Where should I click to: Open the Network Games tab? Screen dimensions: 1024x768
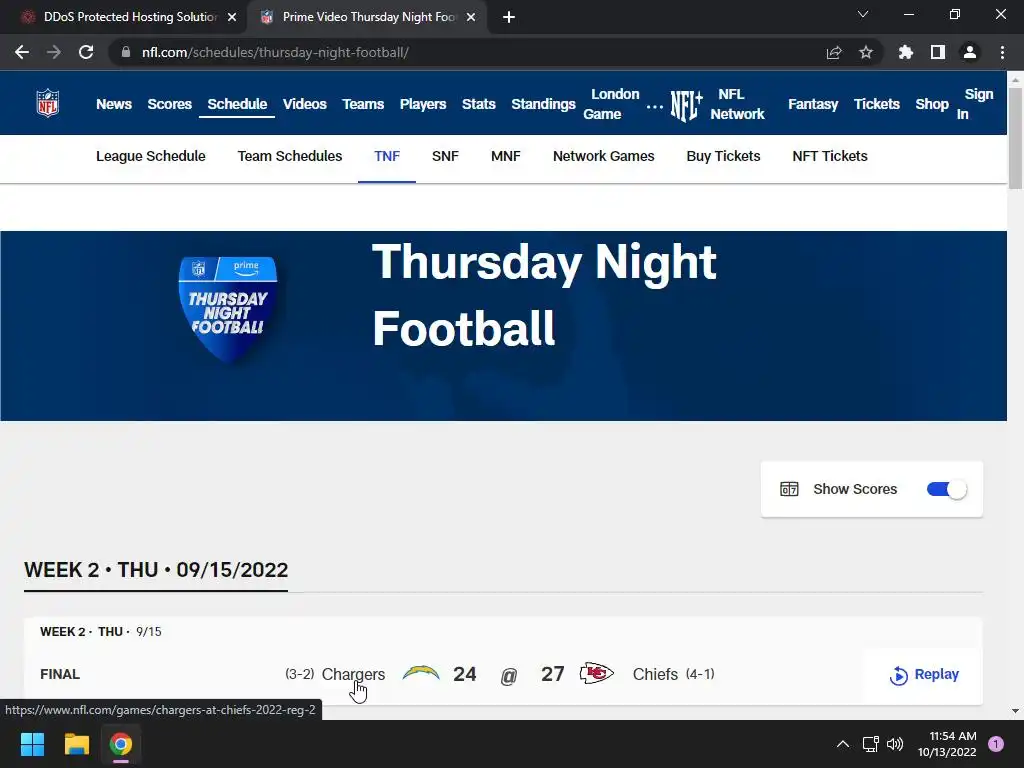[603, 156]
